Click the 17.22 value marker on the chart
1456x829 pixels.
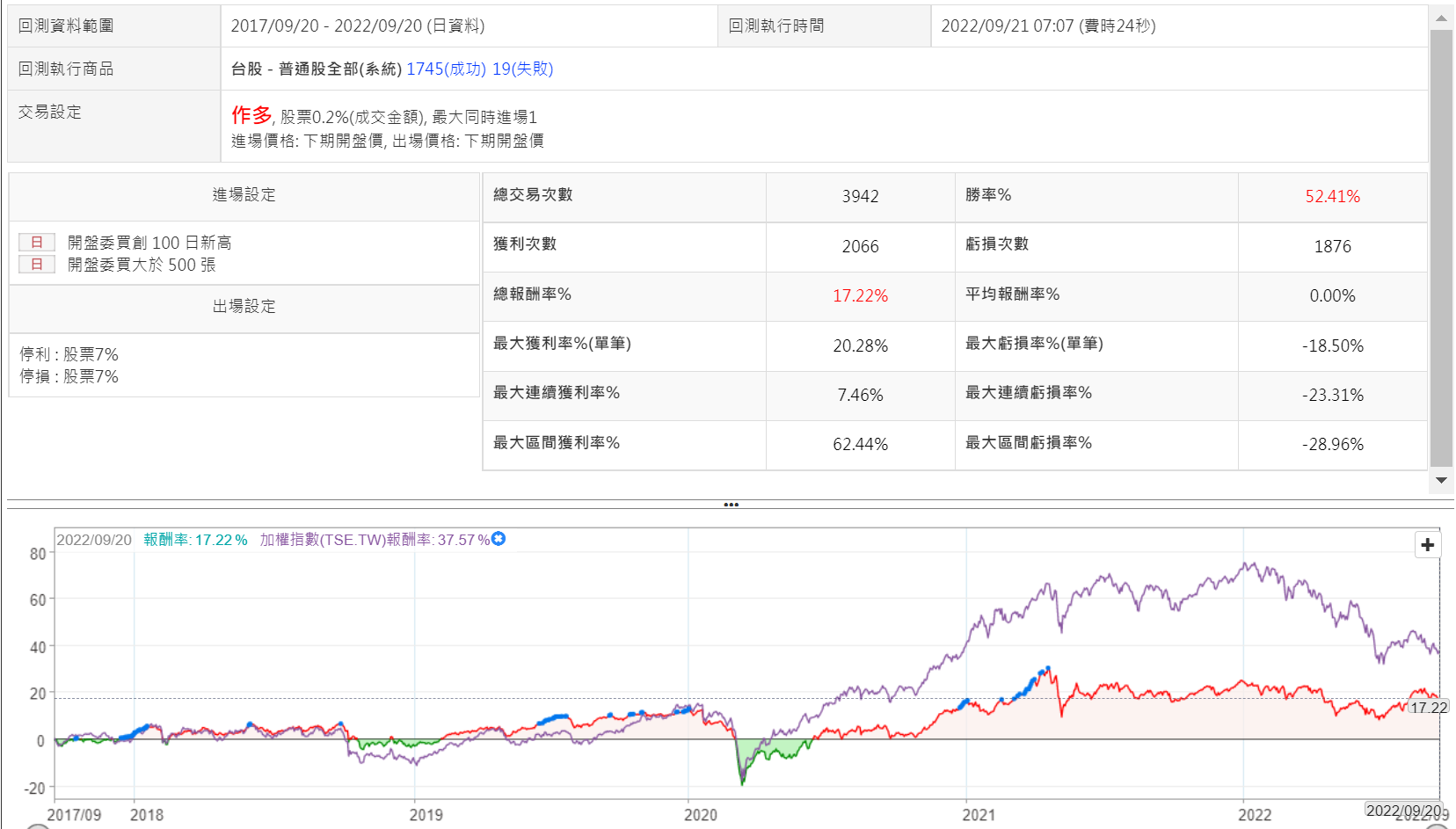point(1428,708)
